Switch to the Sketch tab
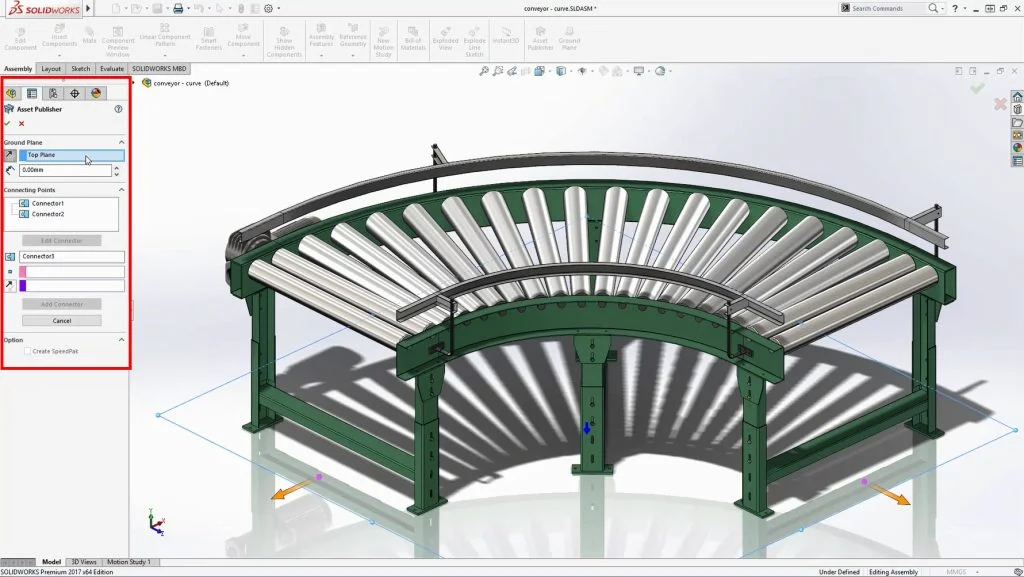 80,69
